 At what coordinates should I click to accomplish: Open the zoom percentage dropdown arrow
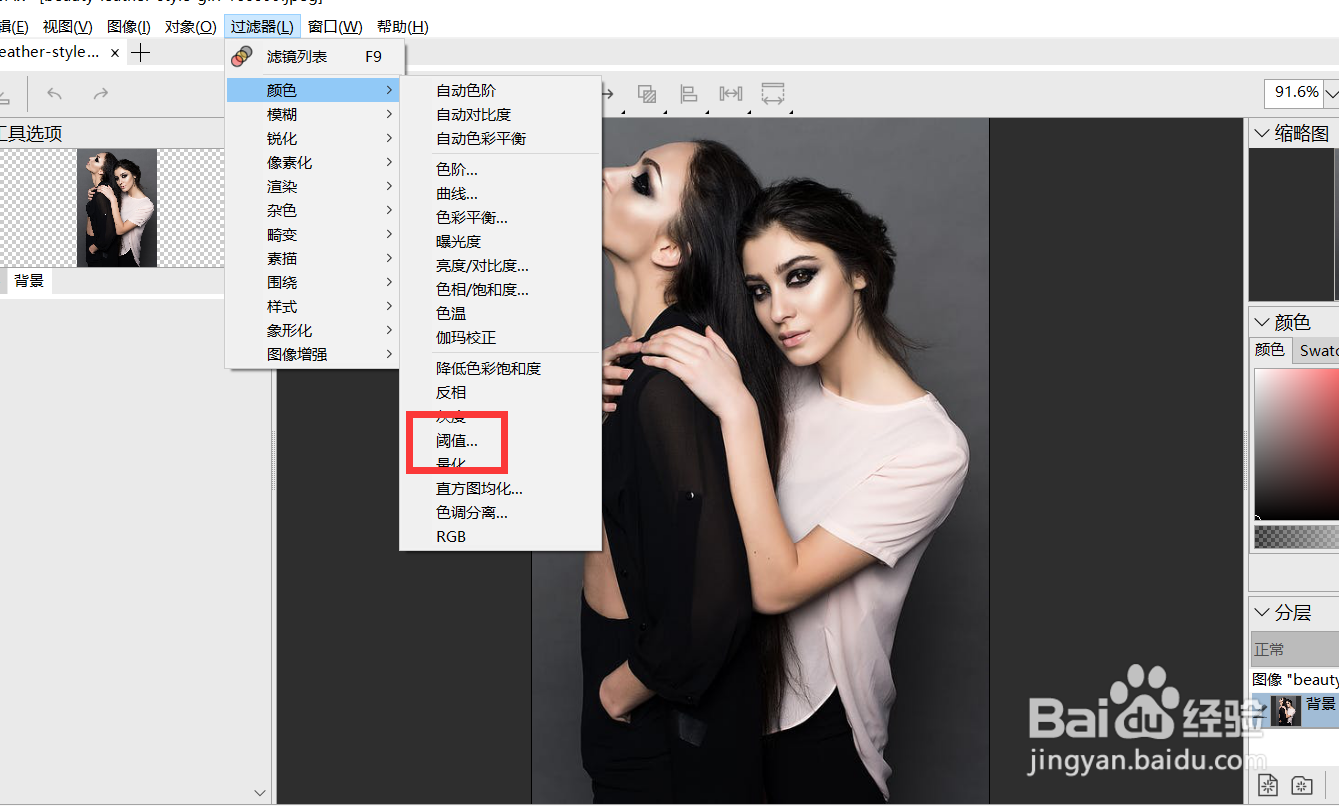(x=1331, y=93)
